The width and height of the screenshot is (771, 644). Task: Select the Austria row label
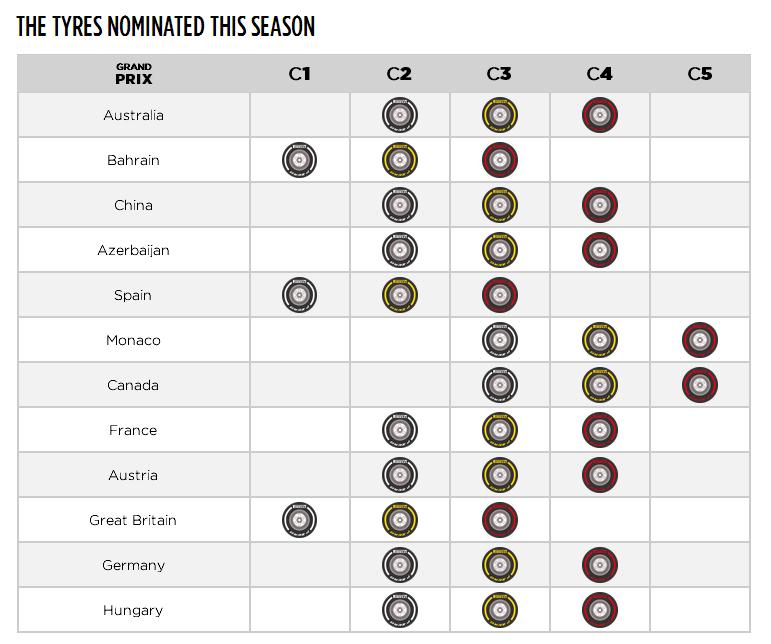(x=133, y=476)
